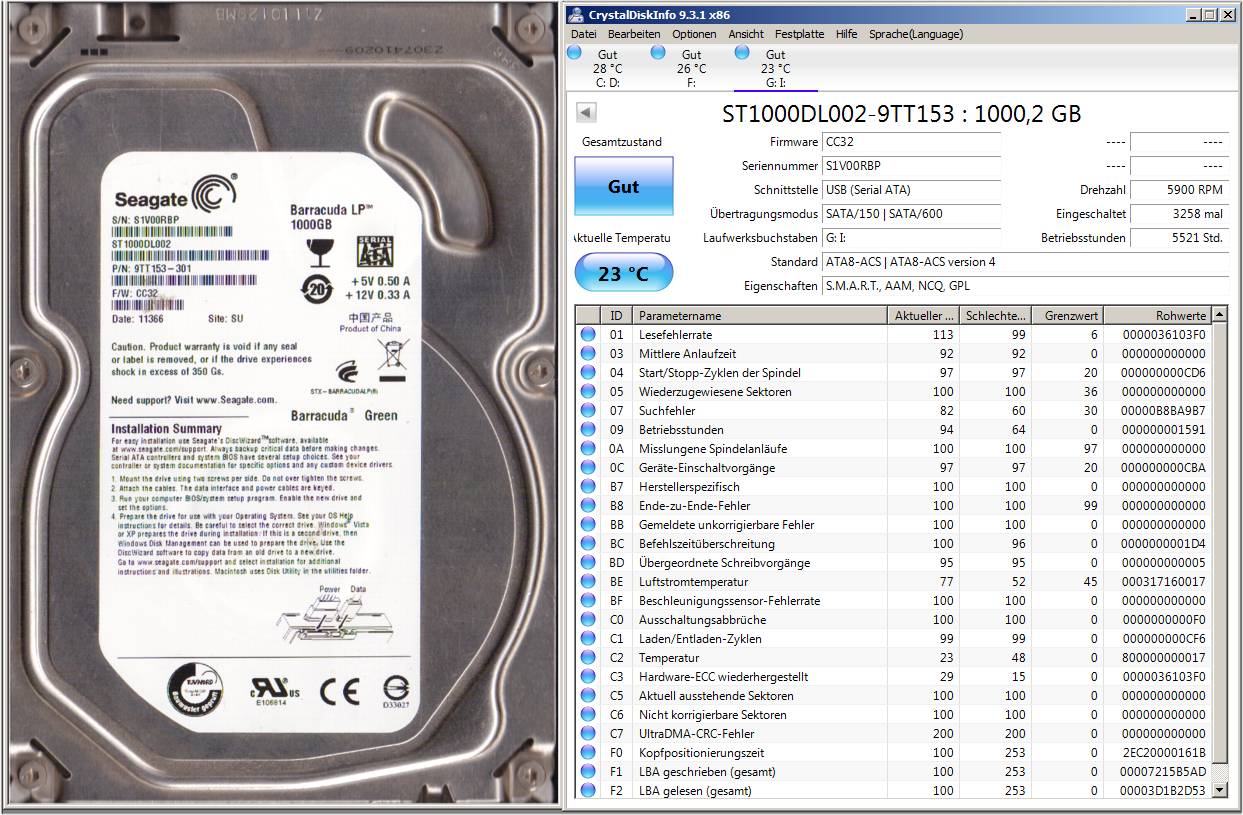This screenshot has height=815, width=1243.
Task: Click status orb for Gemeldete unkorrigierbare Fehler
Action: pos(588,524)
